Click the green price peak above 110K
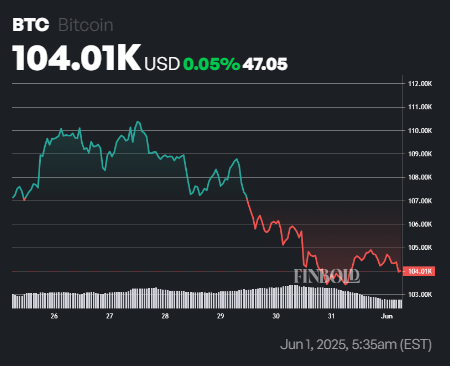 point(138,122)
